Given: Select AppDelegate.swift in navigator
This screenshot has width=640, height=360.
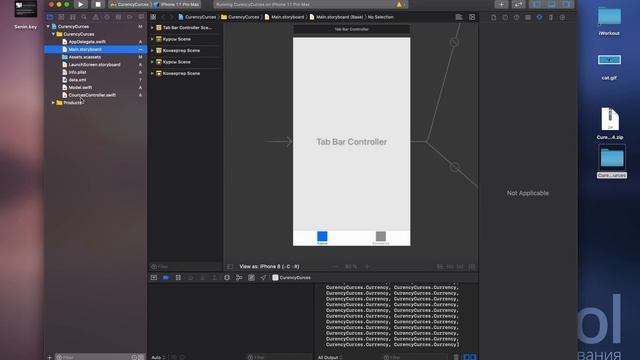Looking at the screenshot, I should click(x=87, y=42).
